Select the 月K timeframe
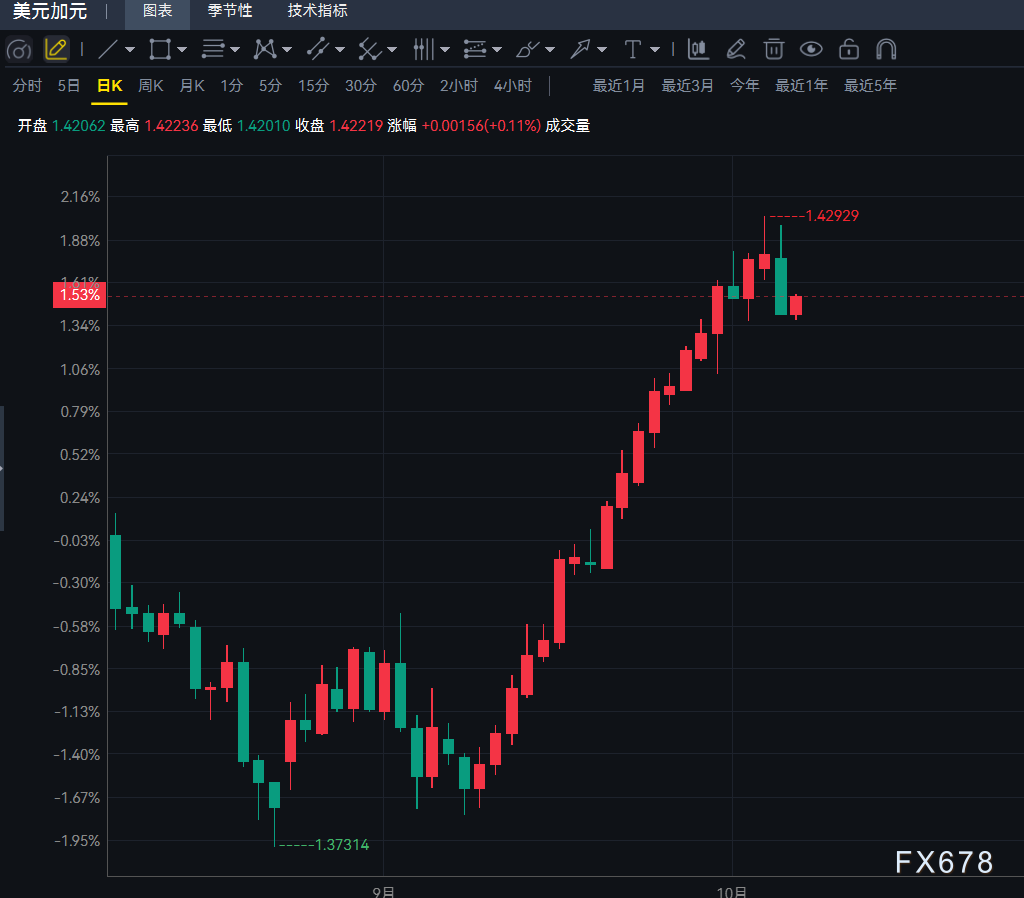This screenshot has width=1024, height=898. point(192,86)
